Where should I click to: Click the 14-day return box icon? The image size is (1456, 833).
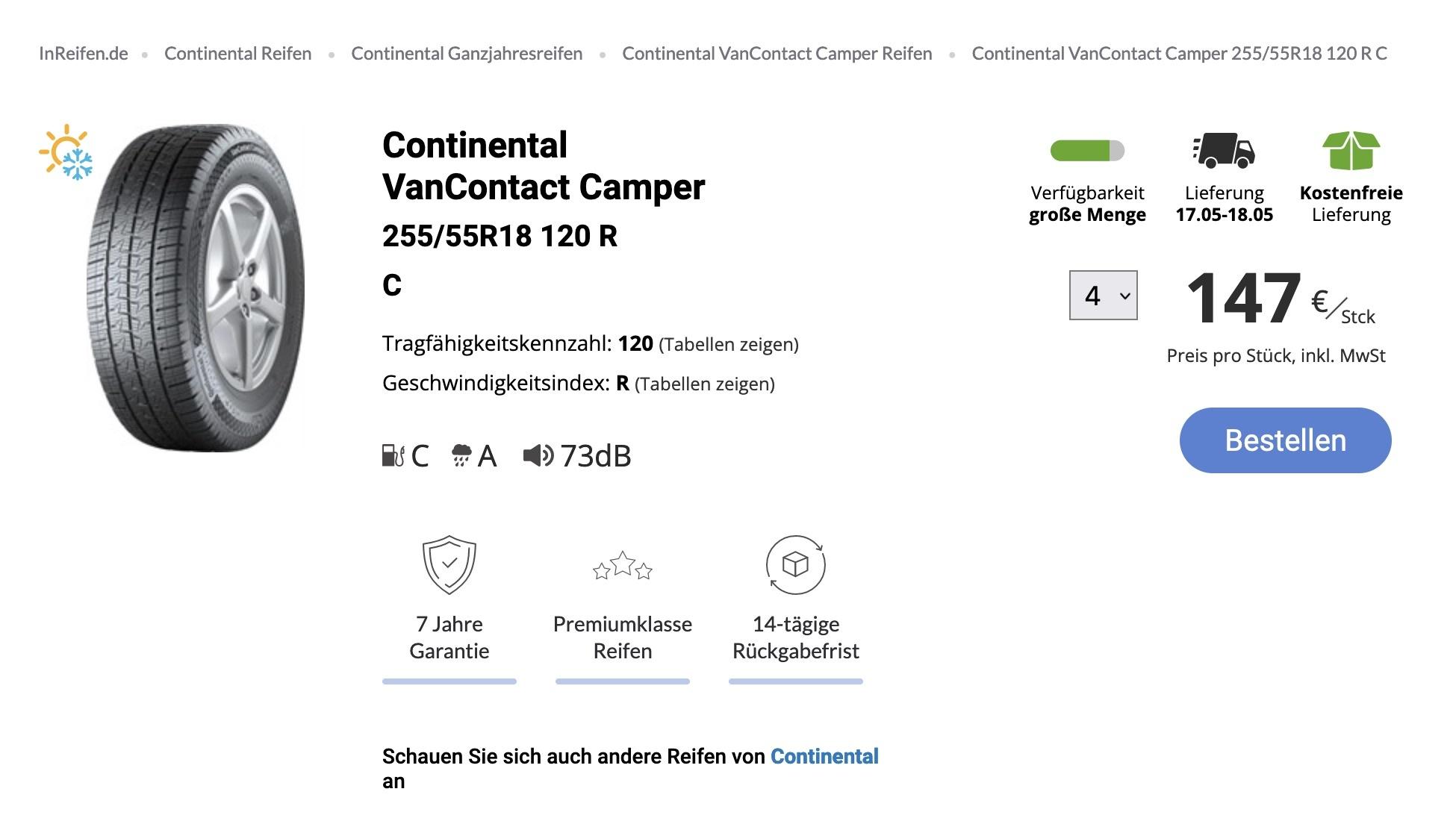point(795,565)
